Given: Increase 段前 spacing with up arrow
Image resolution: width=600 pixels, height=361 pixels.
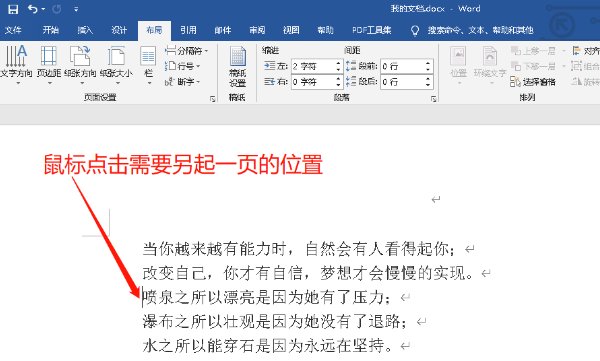Looking at the screenshot, I should (x=428, y=63).
